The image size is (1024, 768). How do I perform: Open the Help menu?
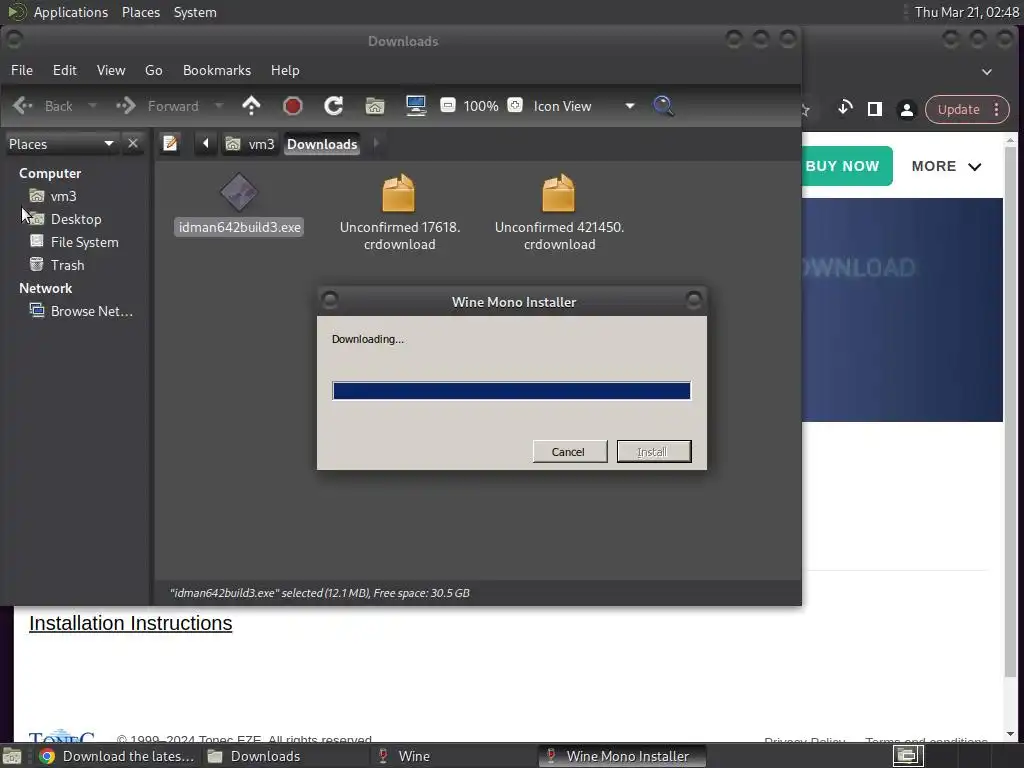point(285,70)
